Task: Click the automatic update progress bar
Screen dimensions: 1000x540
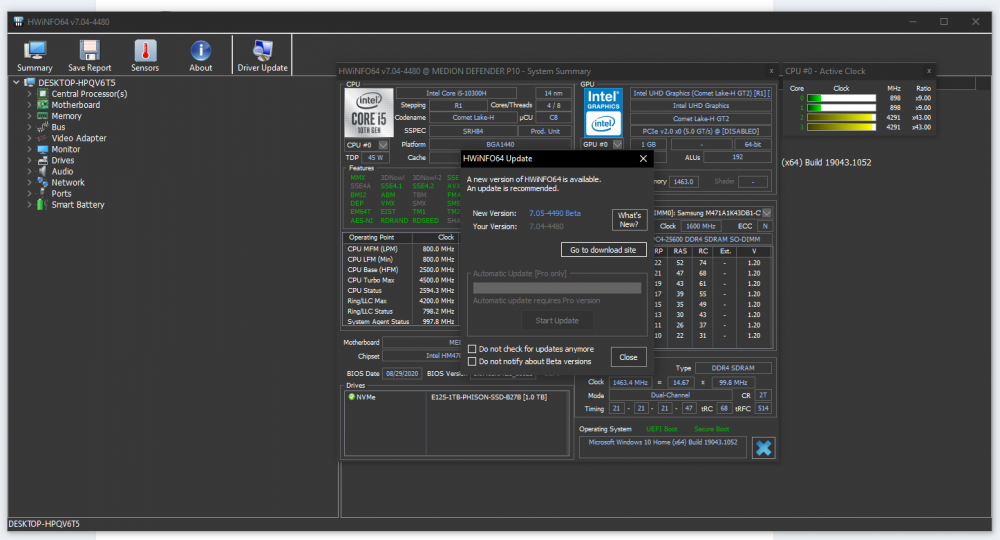Action: coord(557,288)
